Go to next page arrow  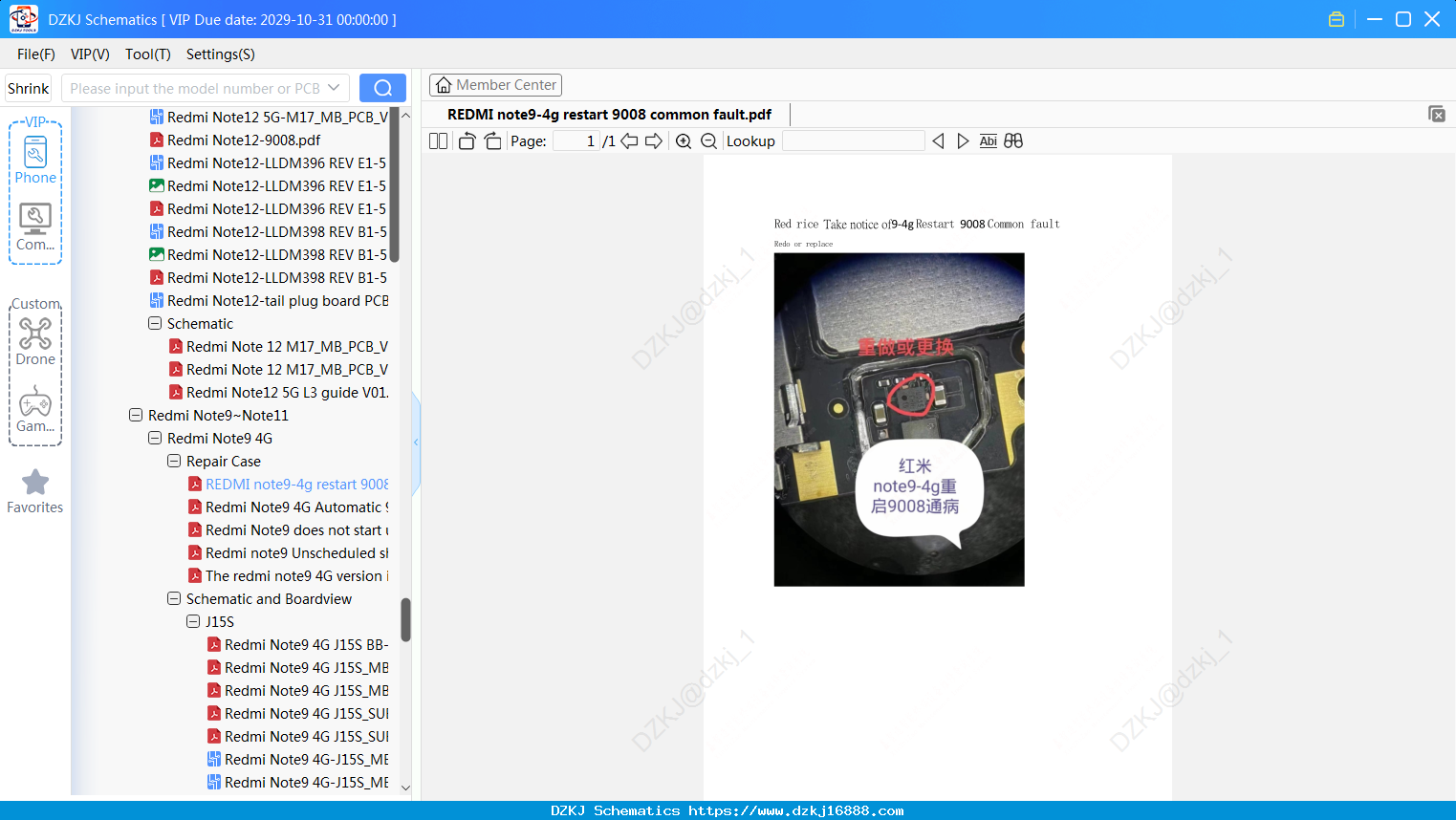pos(654,141)
